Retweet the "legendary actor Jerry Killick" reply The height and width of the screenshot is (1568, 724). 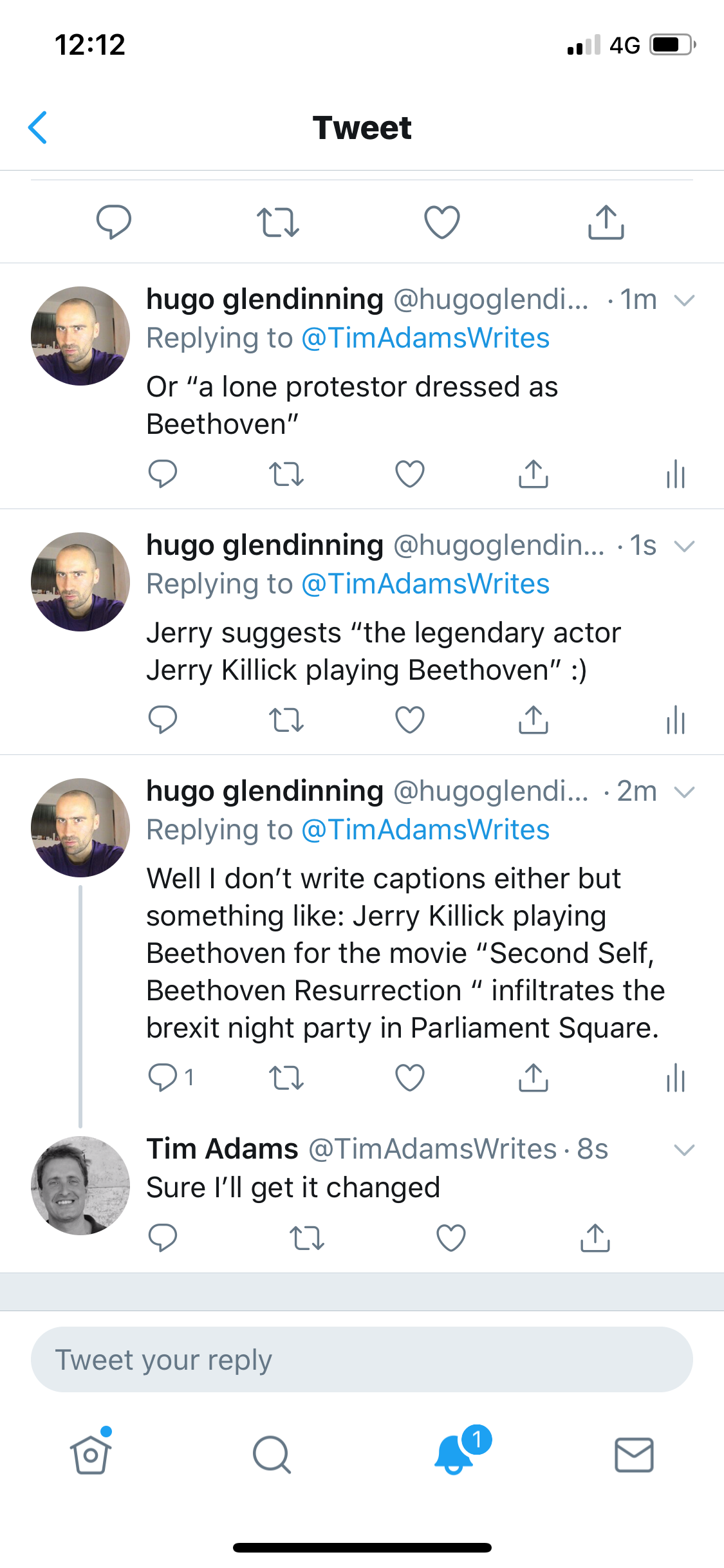click(286, 720)
